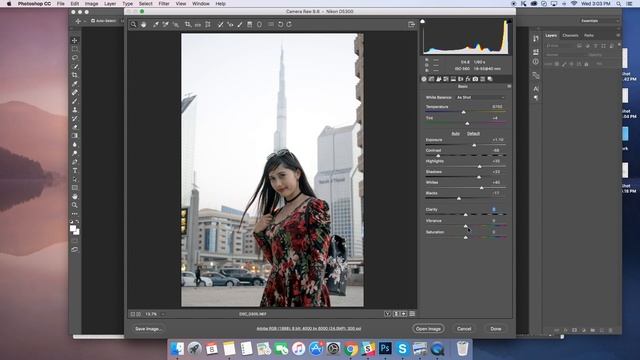
Task: Open the Effects (fx) panel tab
Action: click(468, 79)
